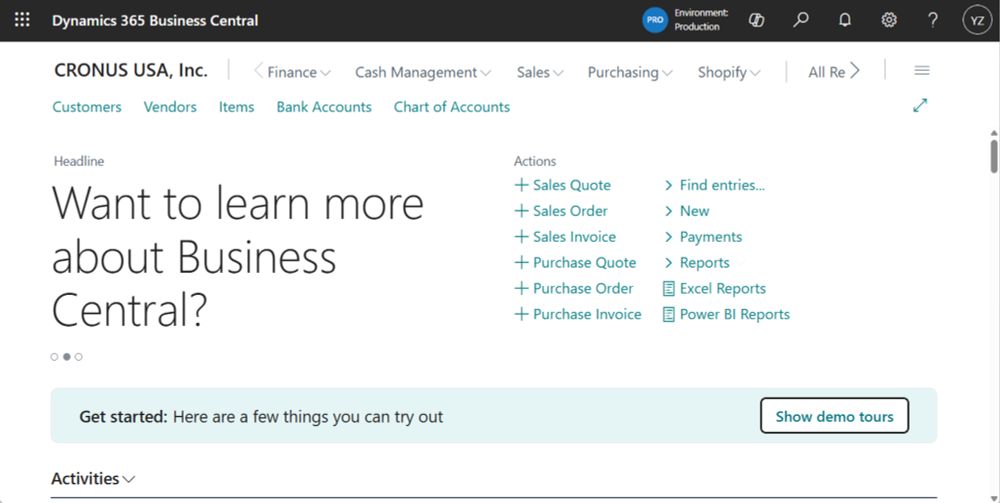Open the YZ user account avatar
The image size is (1000, 503).
[x=977, y=20]
